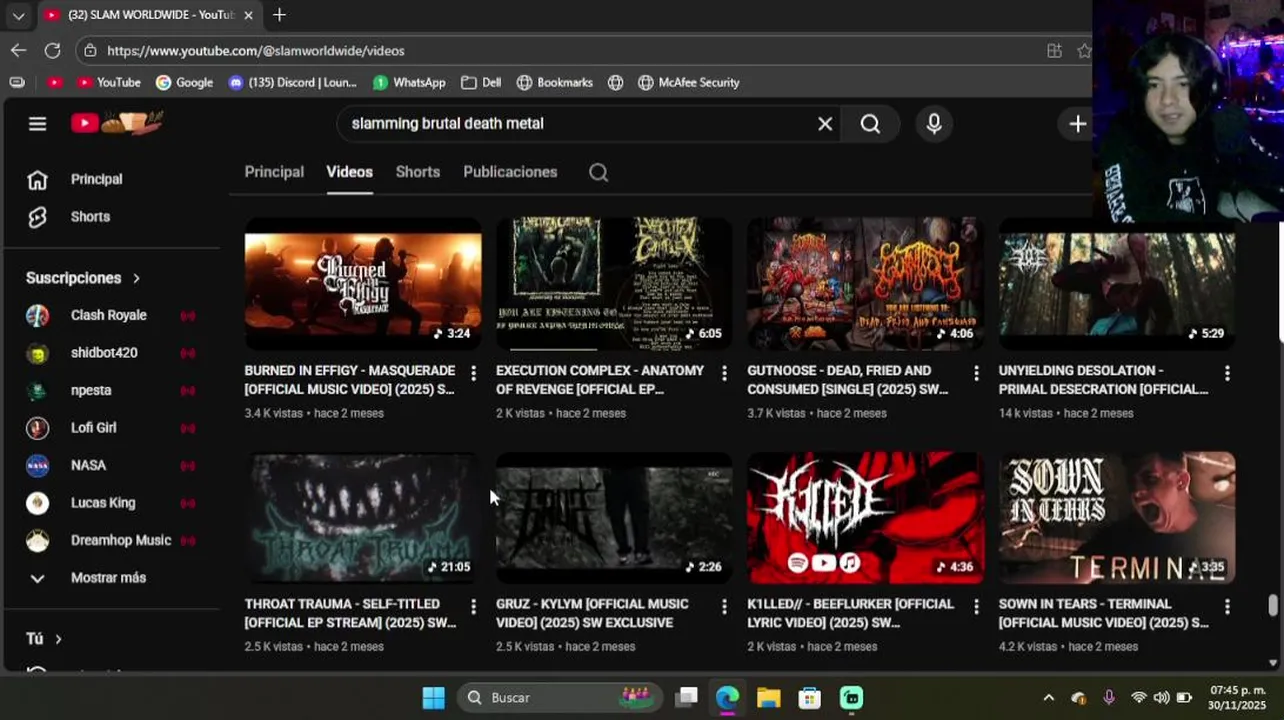Play the Throat Trauma thumbnail
The width and height of the screenshot is (1284, 720).
click(x=363, y=518)
